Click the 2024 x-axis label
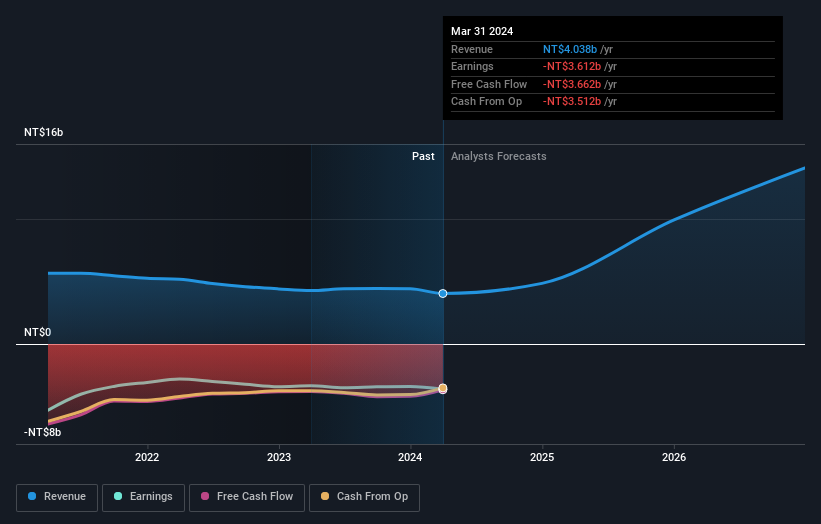The width and height of the screenshot is (821, 524). click(410, 457)
